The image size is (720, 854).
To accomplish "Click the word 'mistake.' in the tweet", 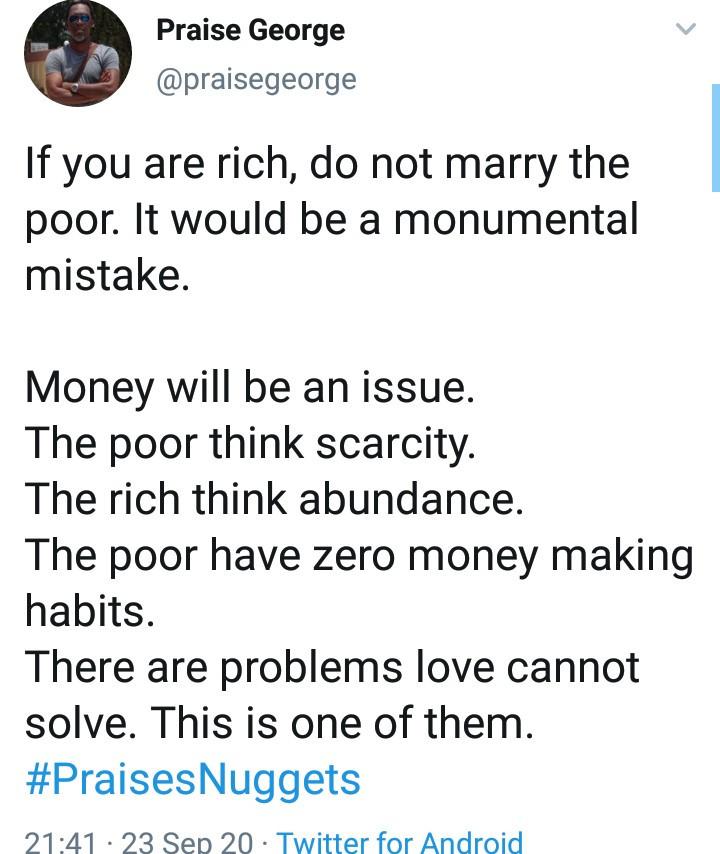I will 107,276.
